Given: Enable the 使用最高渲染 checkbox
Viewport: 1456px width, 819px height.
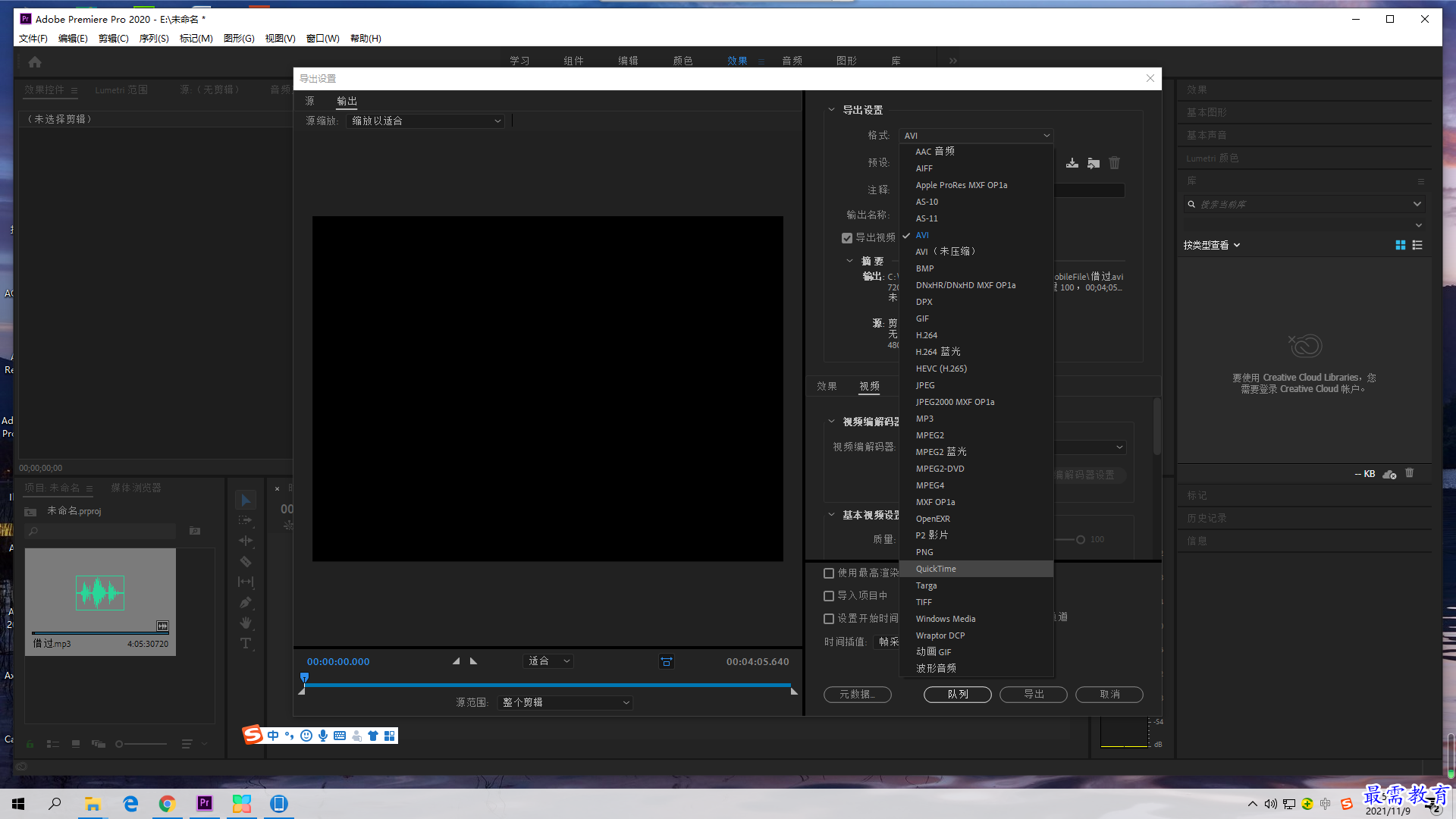Looking at the screenshot, I should 829,573.
